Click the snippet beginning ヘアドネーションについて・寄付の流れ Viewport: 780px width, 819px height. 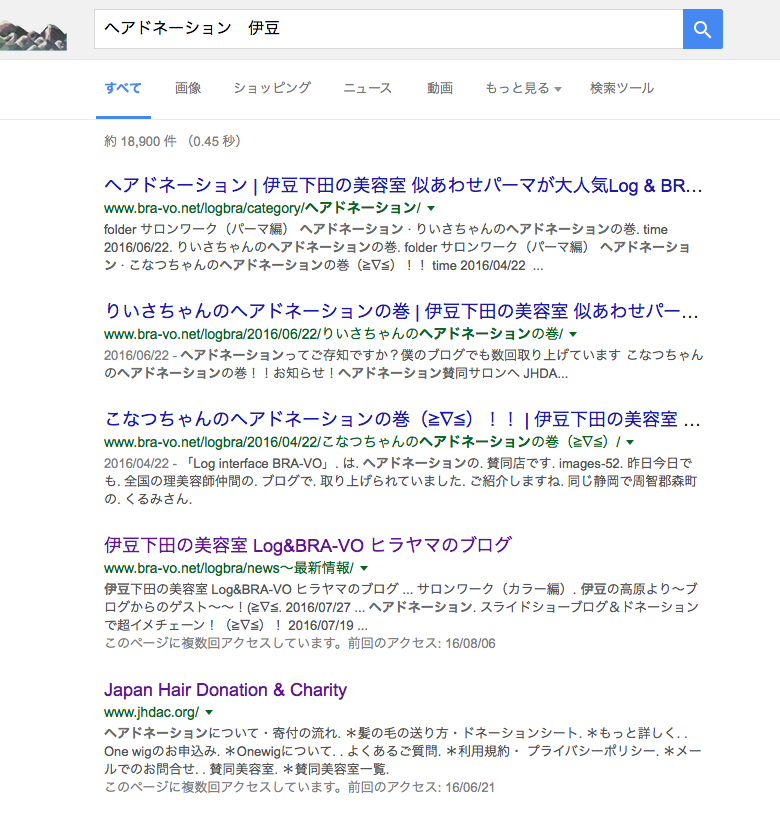[x=402, y=751]
